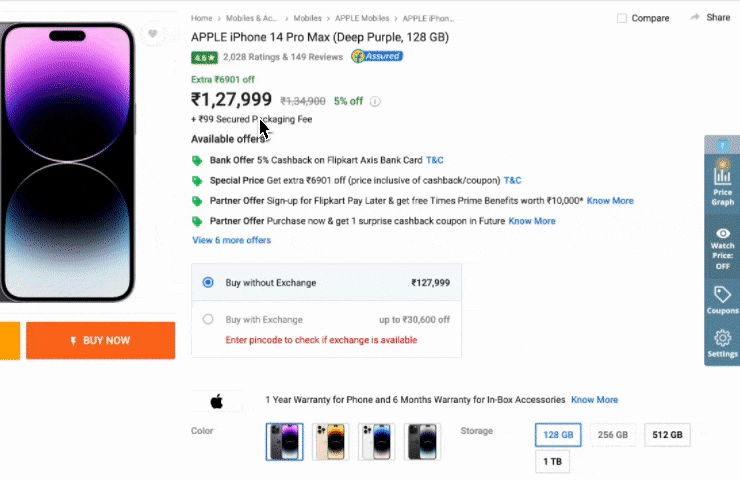Click the price info icon
740x480 pixels.
coord(376,101)
